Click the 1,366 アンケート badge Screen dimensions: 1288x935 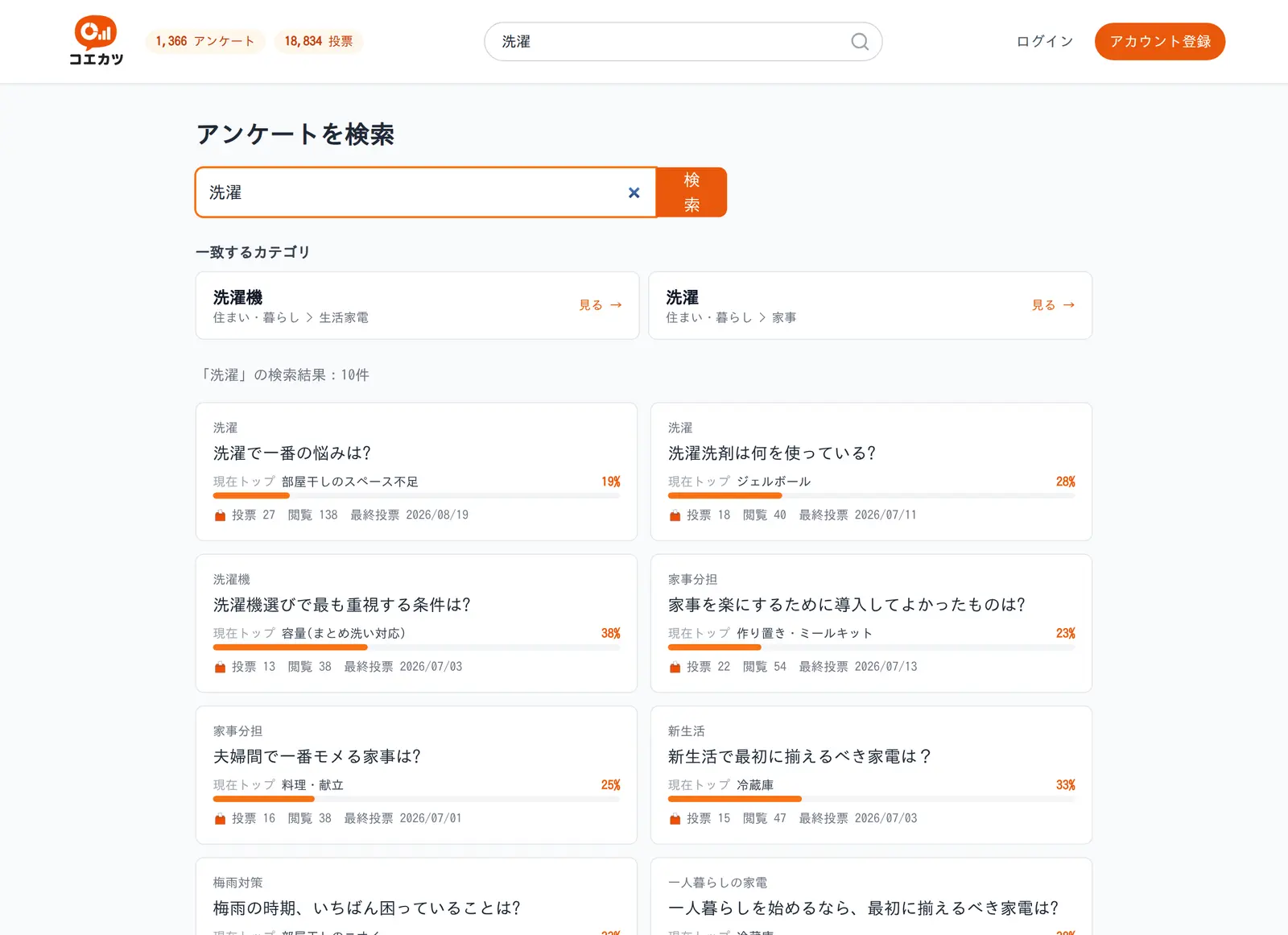pos(205,41)
